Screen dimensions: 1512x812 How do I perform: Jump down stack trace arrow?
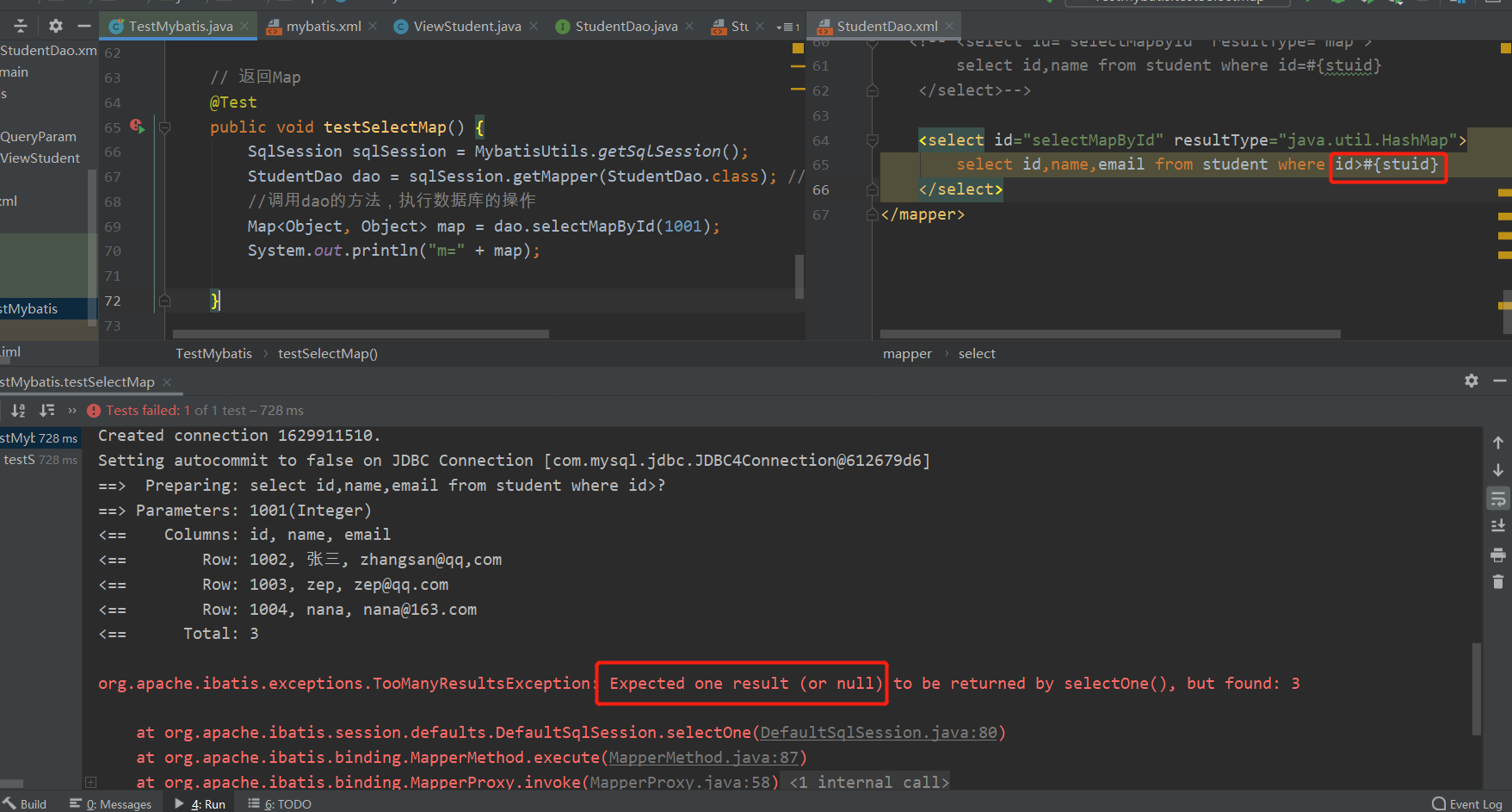[x=1498, y=470]
